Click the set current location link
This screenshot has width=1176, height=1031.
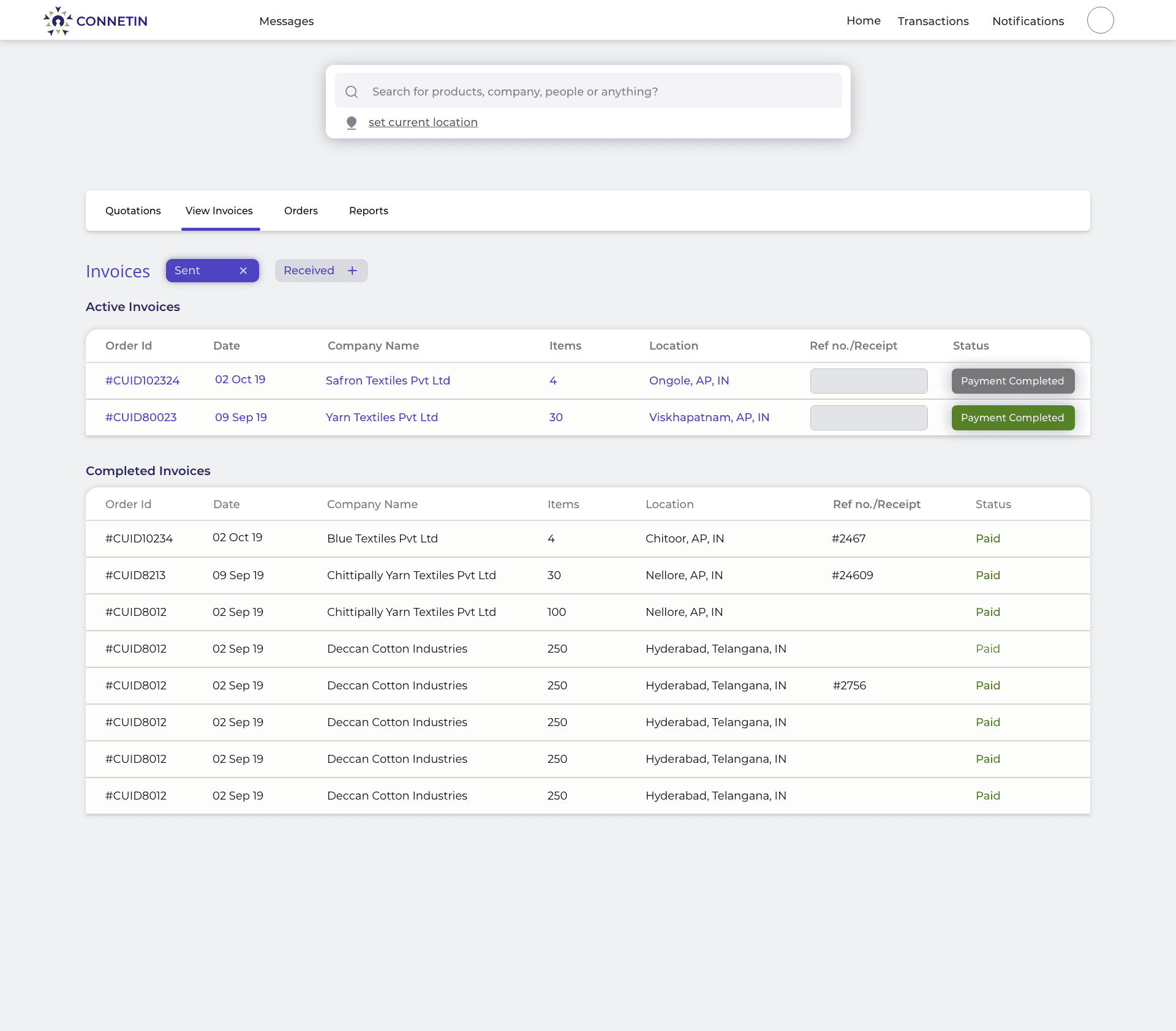423,122
